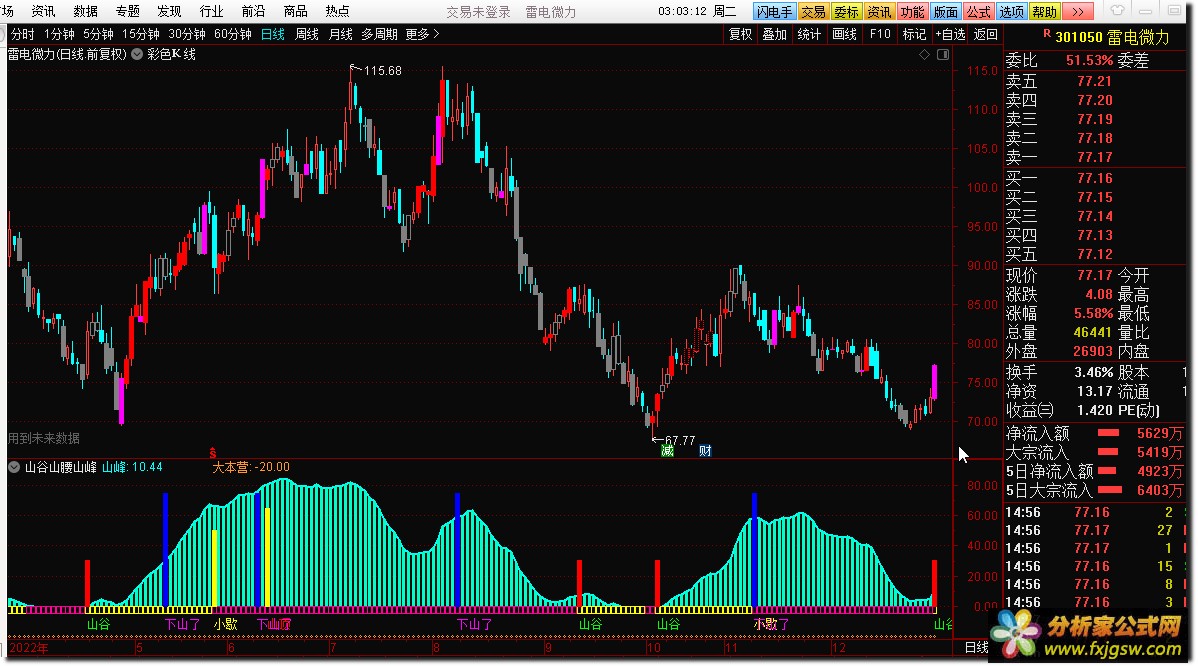The width and height of the screenshot is (1198, 666).
Task: Click the 日线 period label at bottom right
Action: 976,648
